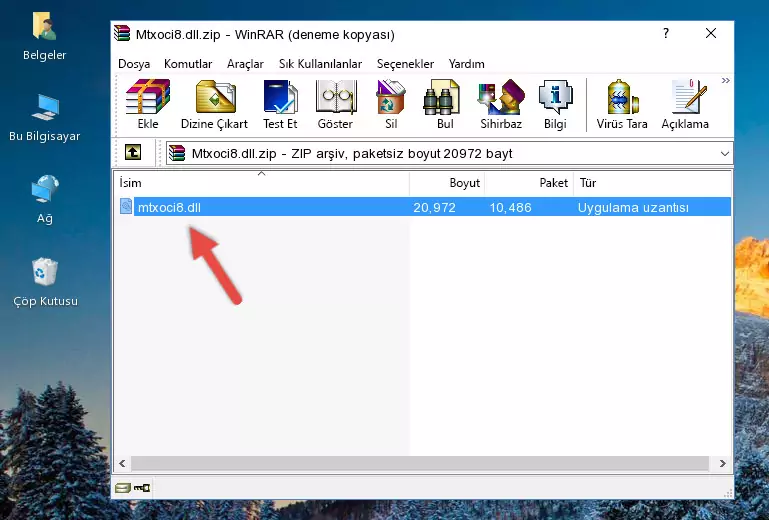Click the Uygulama uzantısı type cell
The image size is (769, 520).
tap(633, 208)
